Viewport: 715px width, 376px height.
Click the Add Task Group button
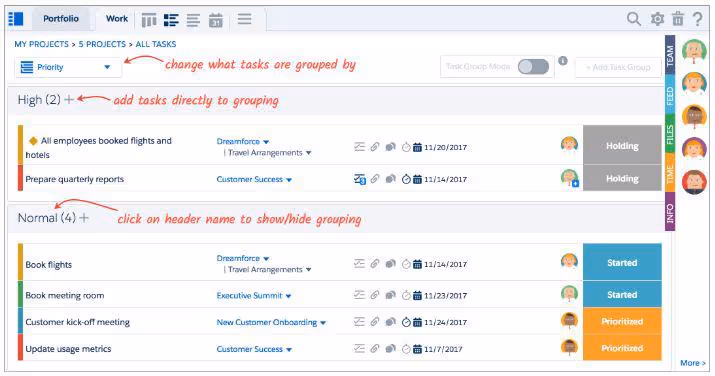[618, 67]
